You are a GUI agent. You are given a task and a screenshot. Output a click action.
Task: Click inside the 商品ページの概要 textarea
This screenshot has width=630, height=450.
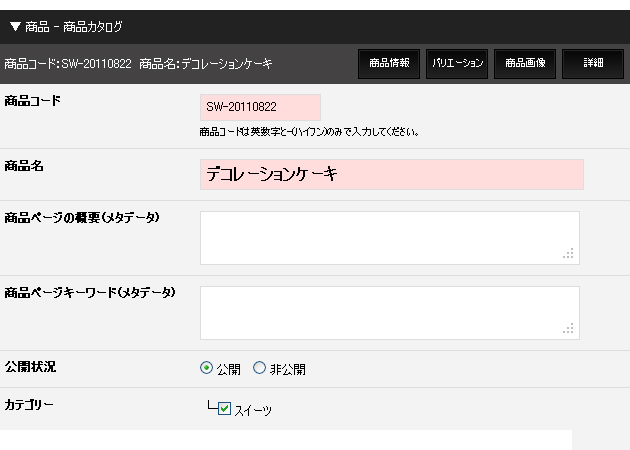[x=389, y=237]
